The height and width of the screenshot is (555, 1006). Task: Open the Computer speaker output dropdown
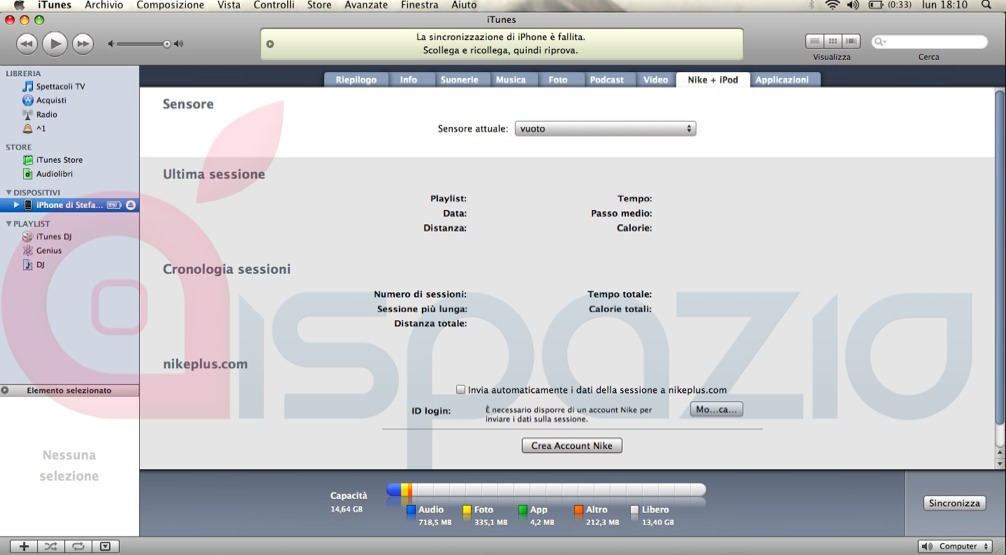[954, 547]
